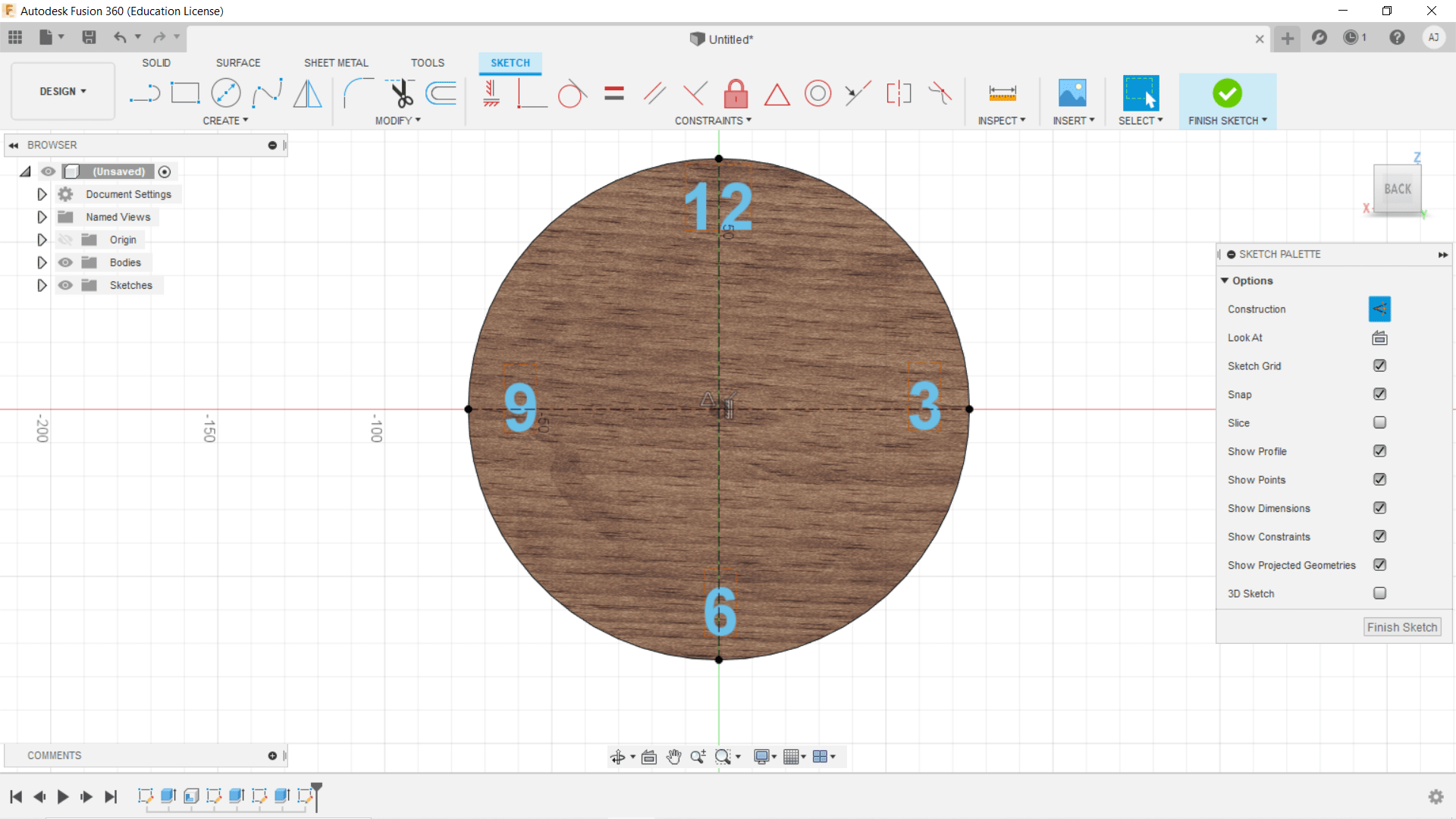The width and height of the screenshot is (1456, 819).
Task: Open the CONSTRAINTS dropdown menu
Action: tap(713, 121)
